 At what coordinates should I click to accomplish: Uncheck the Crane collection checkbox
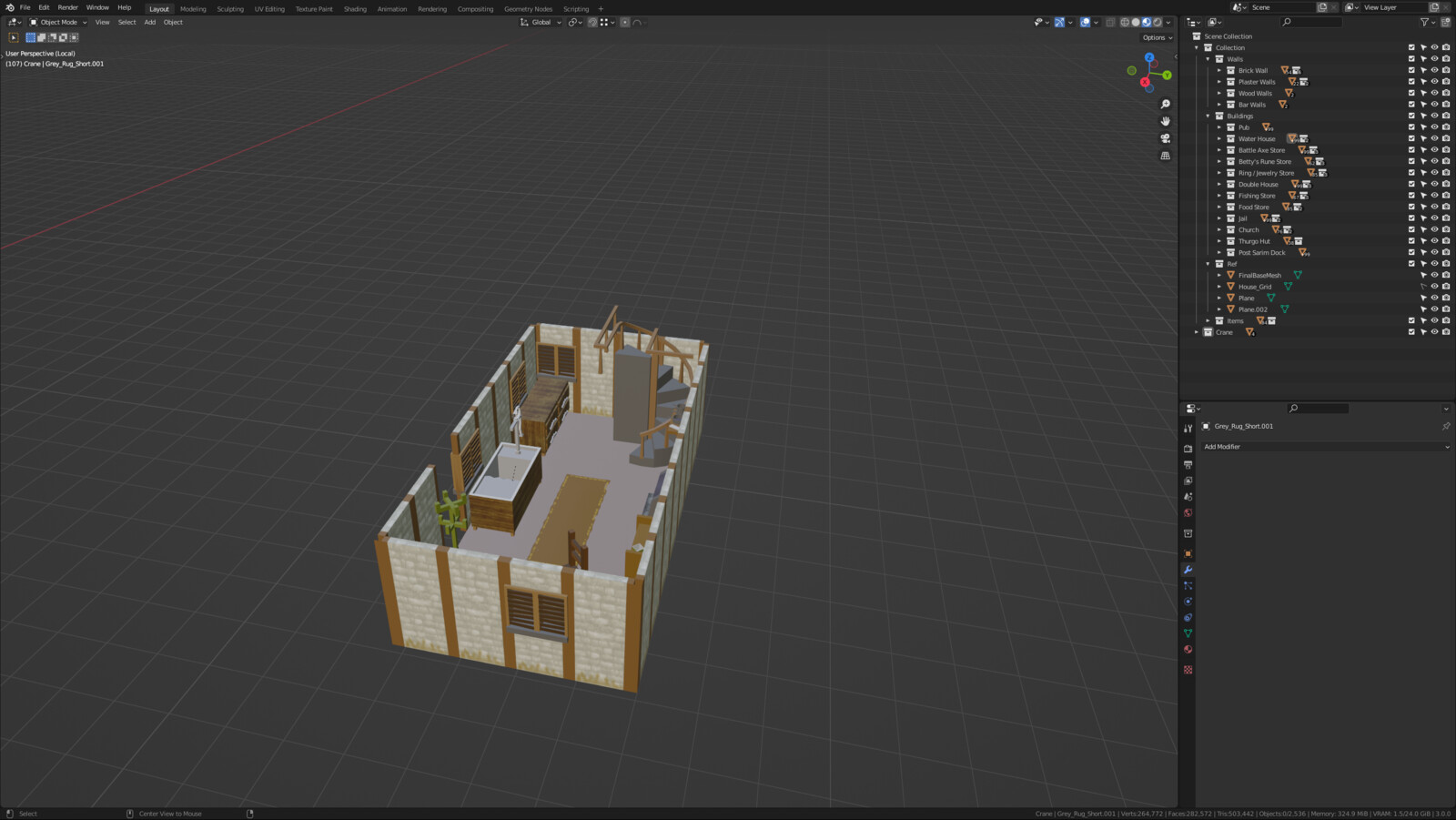(x=1411, y=332)
